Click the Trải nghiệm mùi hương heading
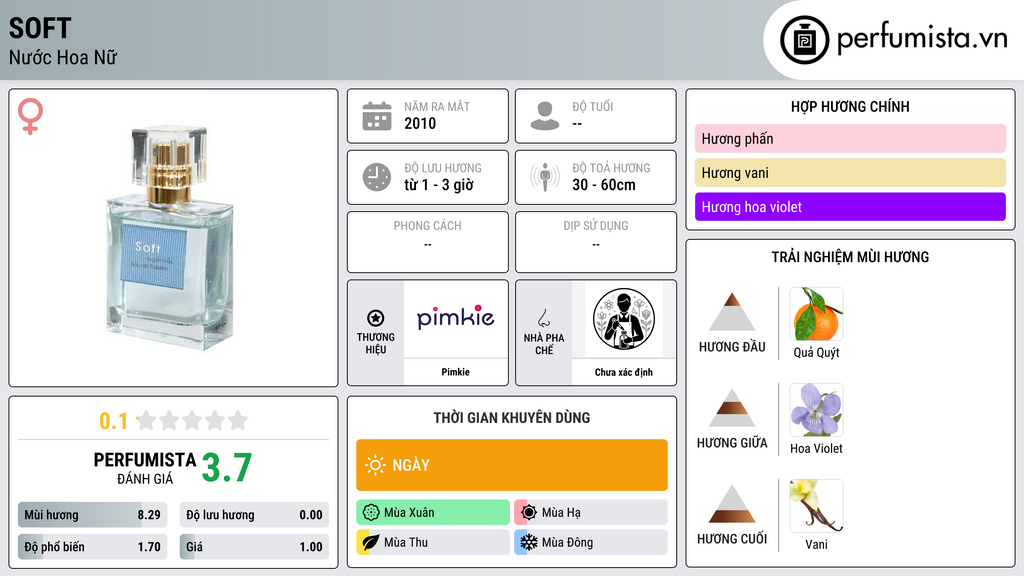This screenshot has height=576, width=1024. pos(850,257)
